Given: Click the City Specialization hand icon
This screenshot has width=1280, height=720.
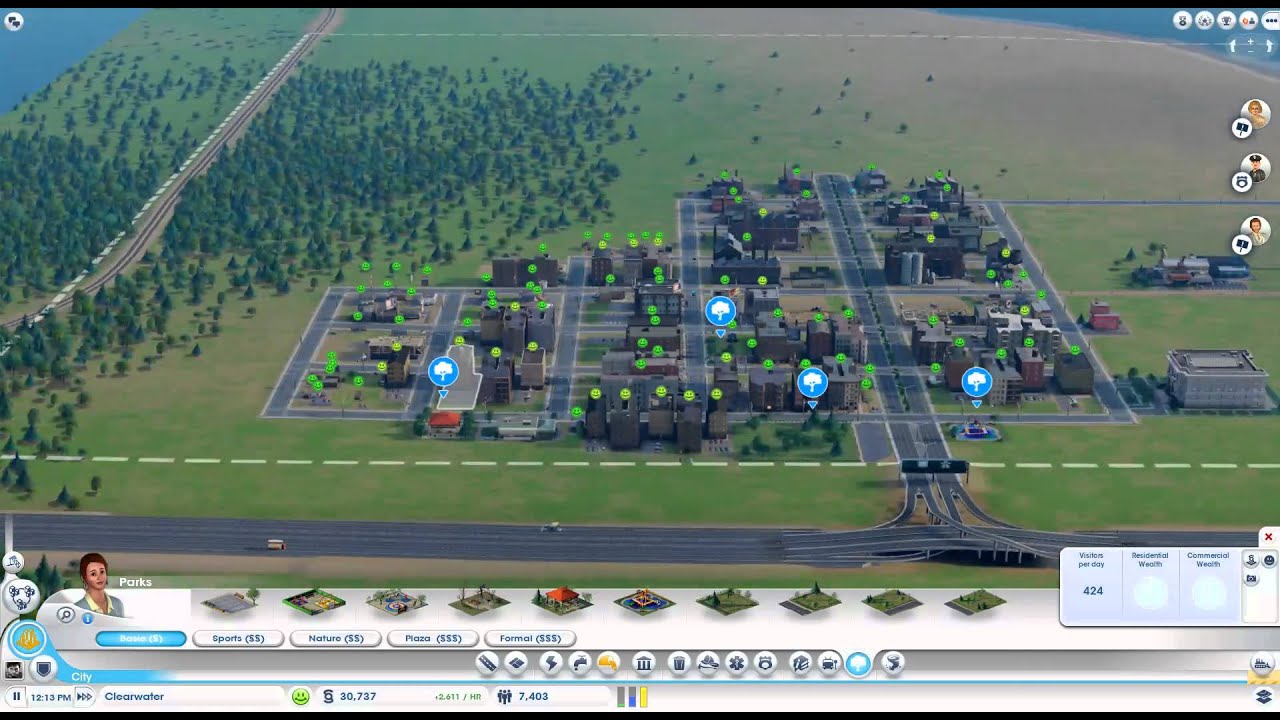Looking at the screenshot, I should [28, 638].
